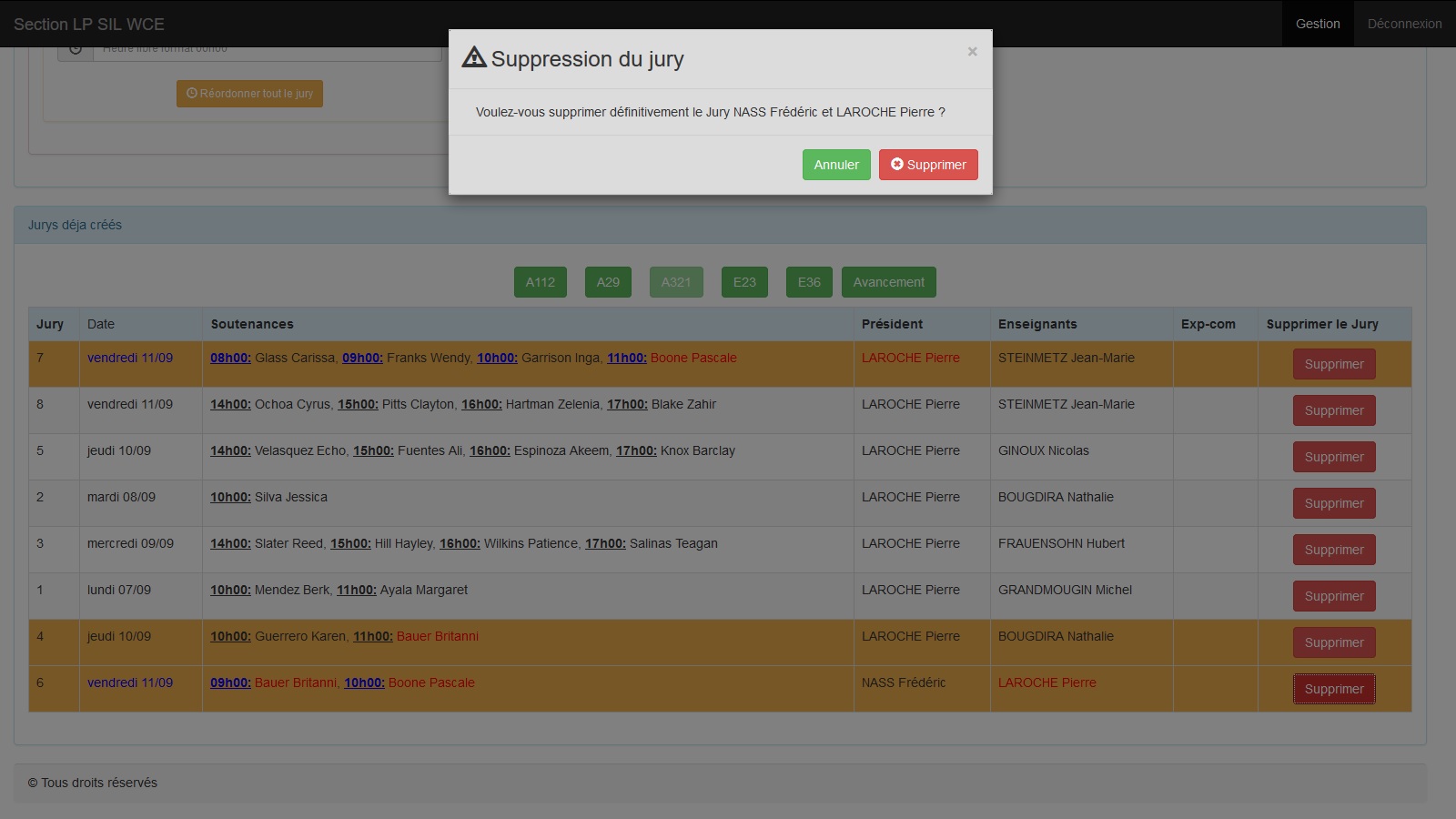Filter juries by room A112

point(540,282)
